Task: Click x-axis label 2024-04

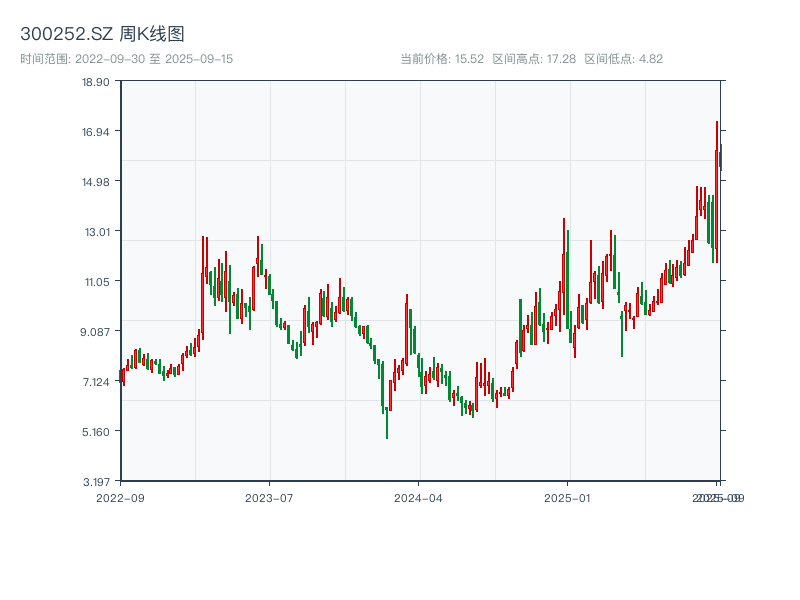Action: point(418,498)
